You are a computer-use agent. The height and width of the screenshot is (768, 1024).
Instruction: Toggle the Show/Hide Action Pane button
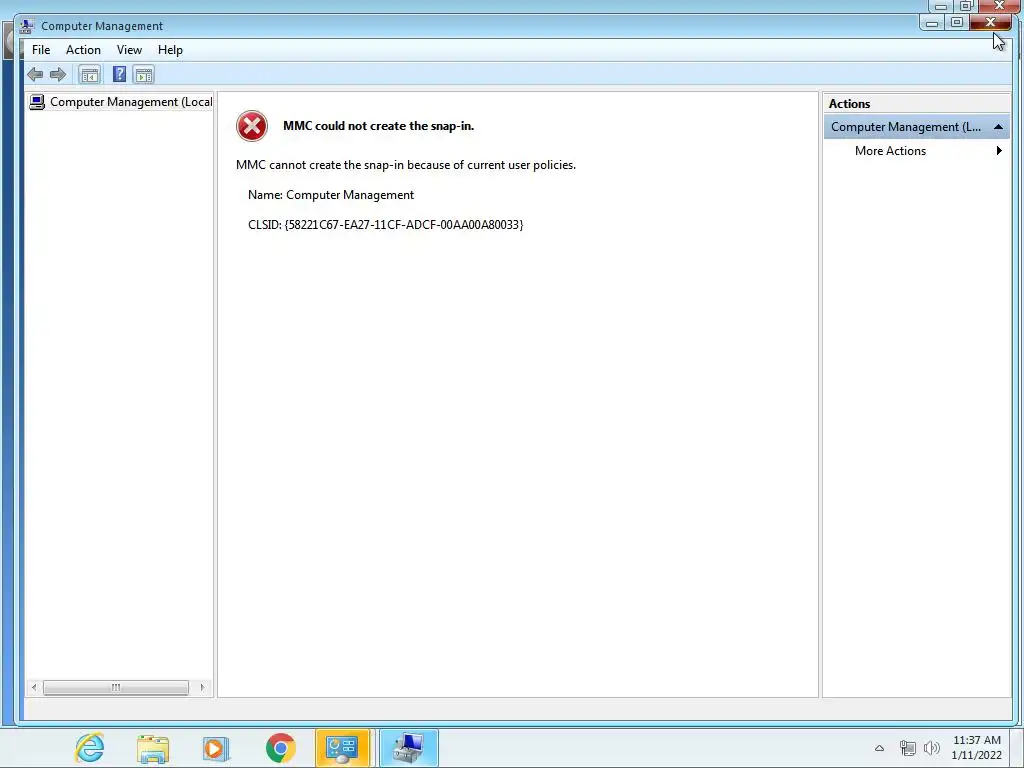click(x=144, y=74)
